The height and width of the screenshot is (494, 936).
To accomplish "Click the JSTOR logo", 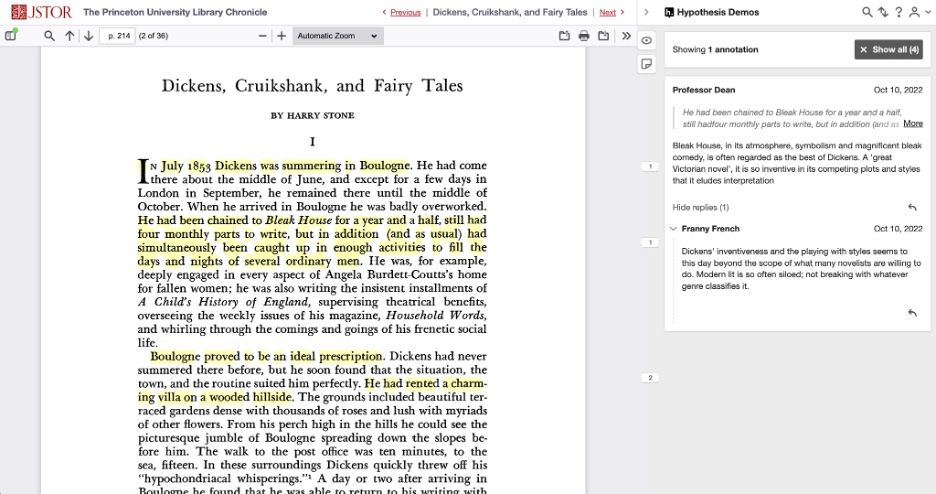I will (41, 12).
